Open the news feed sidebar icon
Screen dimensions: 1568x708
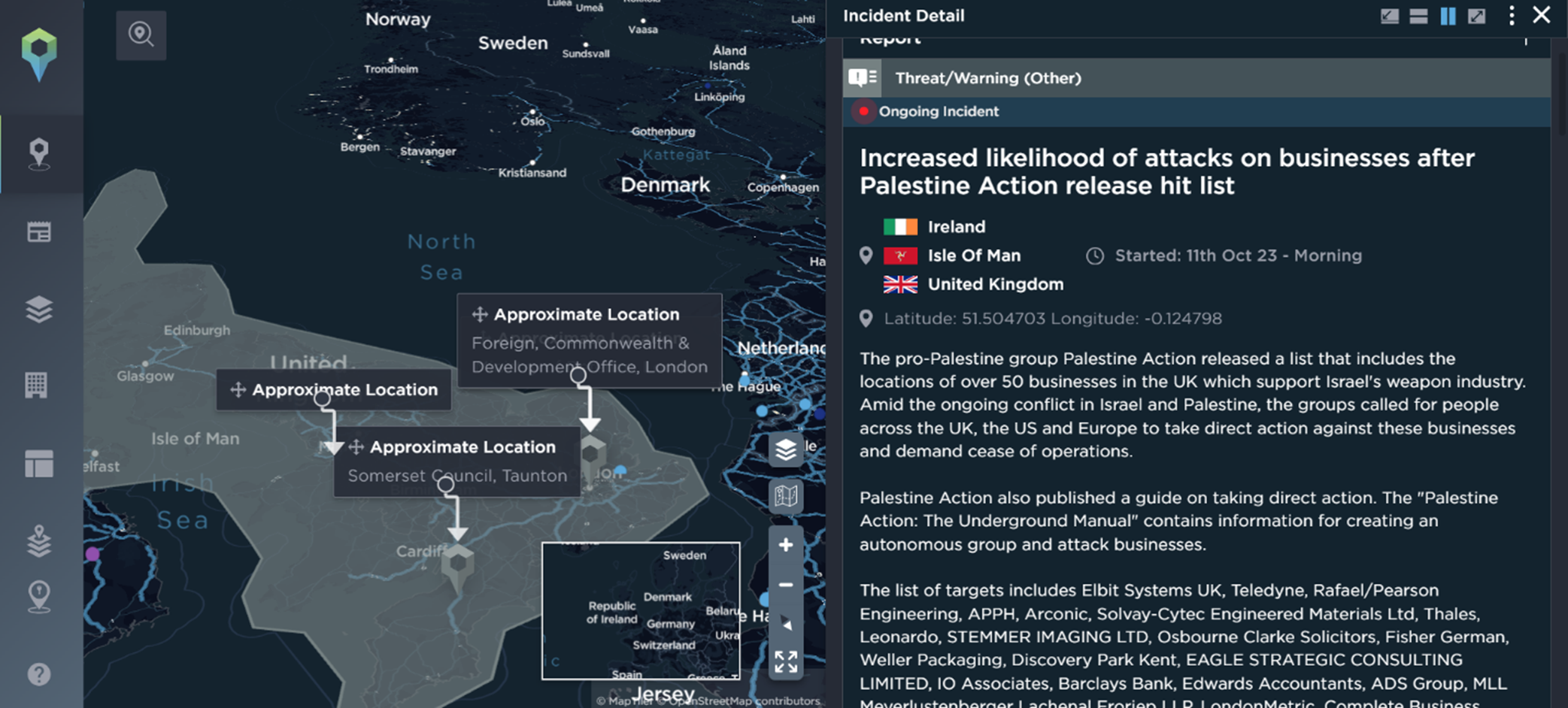click(39, 232)
